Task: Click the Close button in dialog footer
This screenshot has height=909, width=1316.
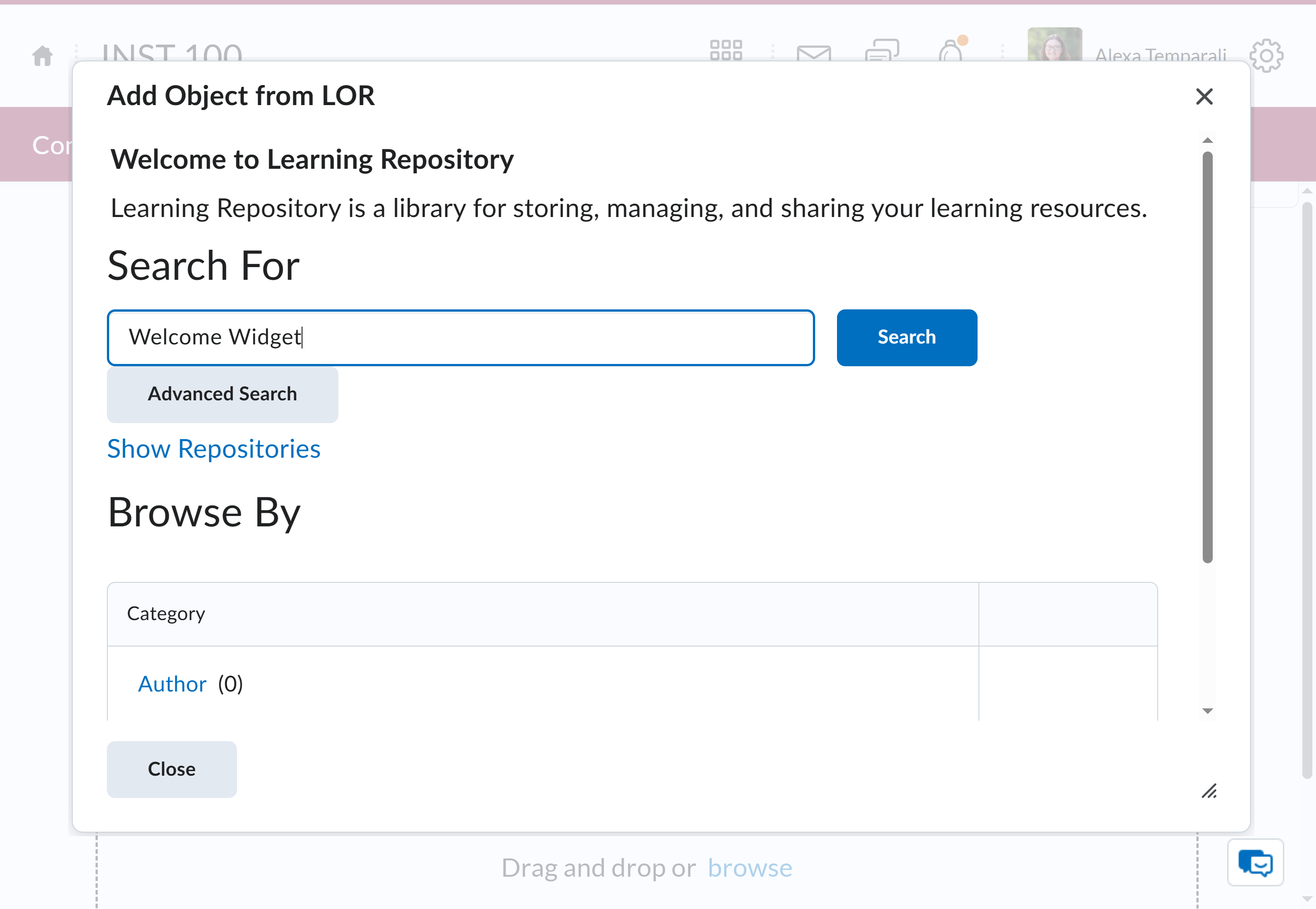Action: tap(172, 769)
